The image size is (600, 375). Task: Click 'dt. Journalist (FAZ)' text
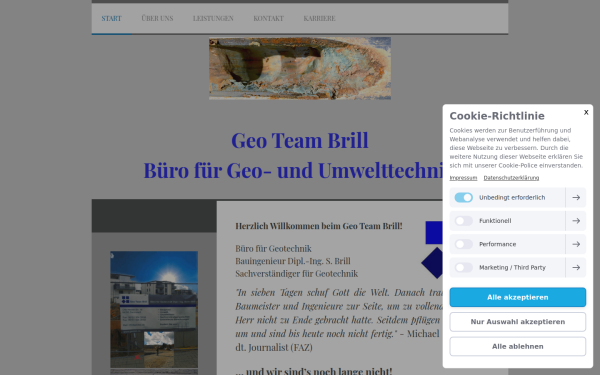pyautogui.click(x=274, y=347)
